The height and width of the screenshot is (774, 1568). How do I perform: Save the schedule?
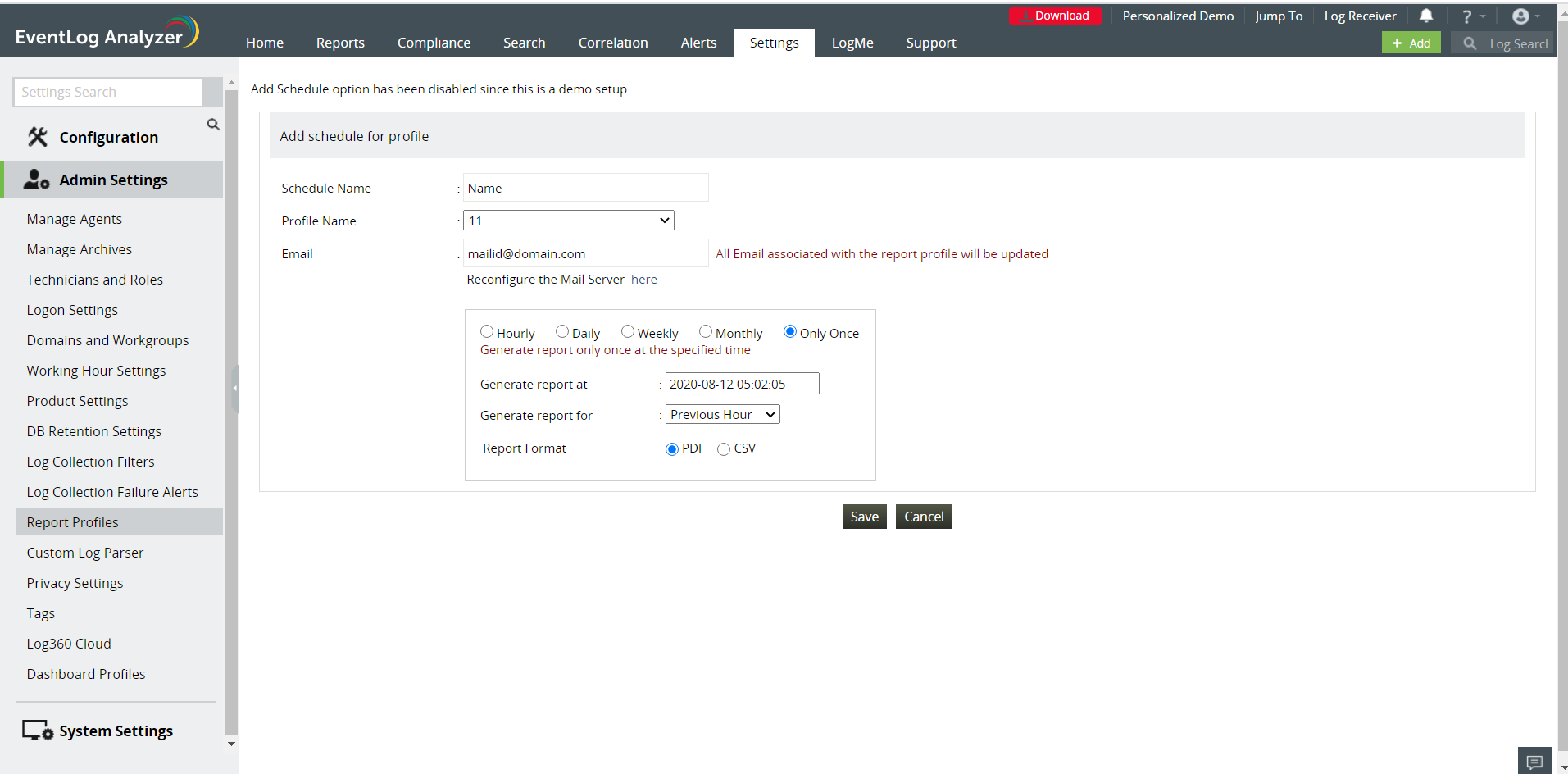[865, 517]
